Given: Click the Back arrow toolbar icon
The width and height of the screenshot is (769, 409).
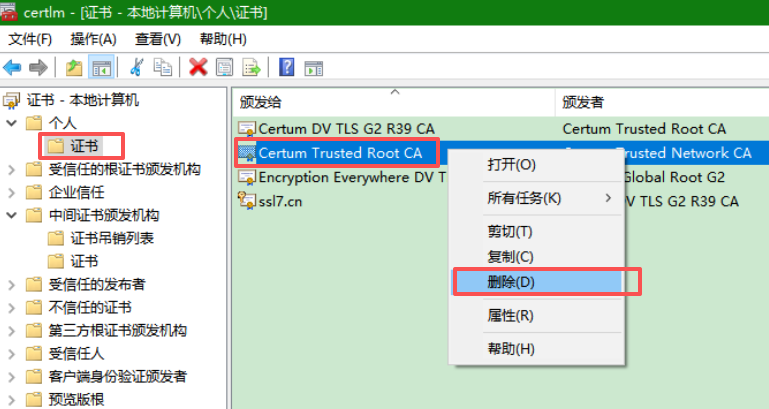Looking at the screenshot, I should 13,67.
